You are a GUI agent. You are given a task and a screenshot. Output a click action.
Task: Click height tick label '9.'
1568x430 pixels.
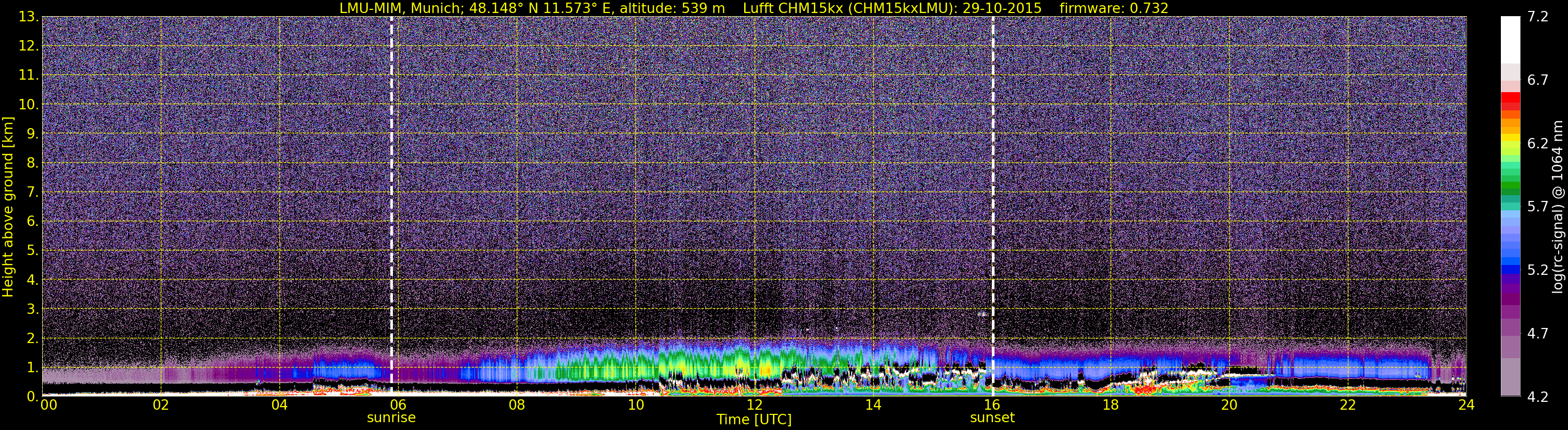32,134
